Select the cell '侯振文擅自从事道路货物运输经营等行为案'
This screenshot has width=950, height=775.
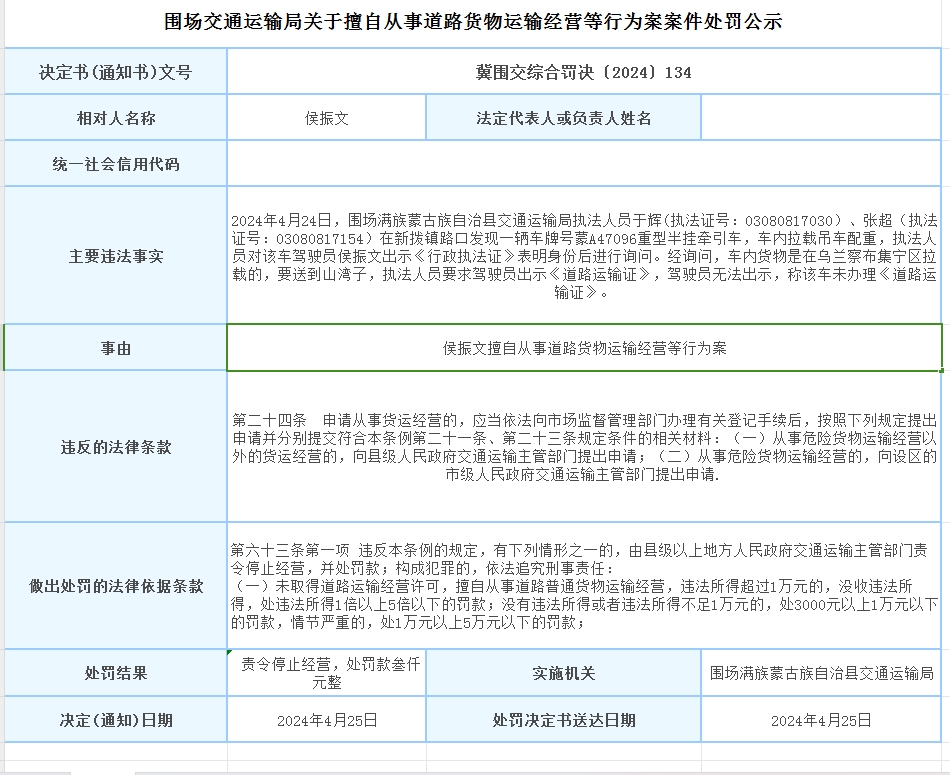[x=585, y=348]
